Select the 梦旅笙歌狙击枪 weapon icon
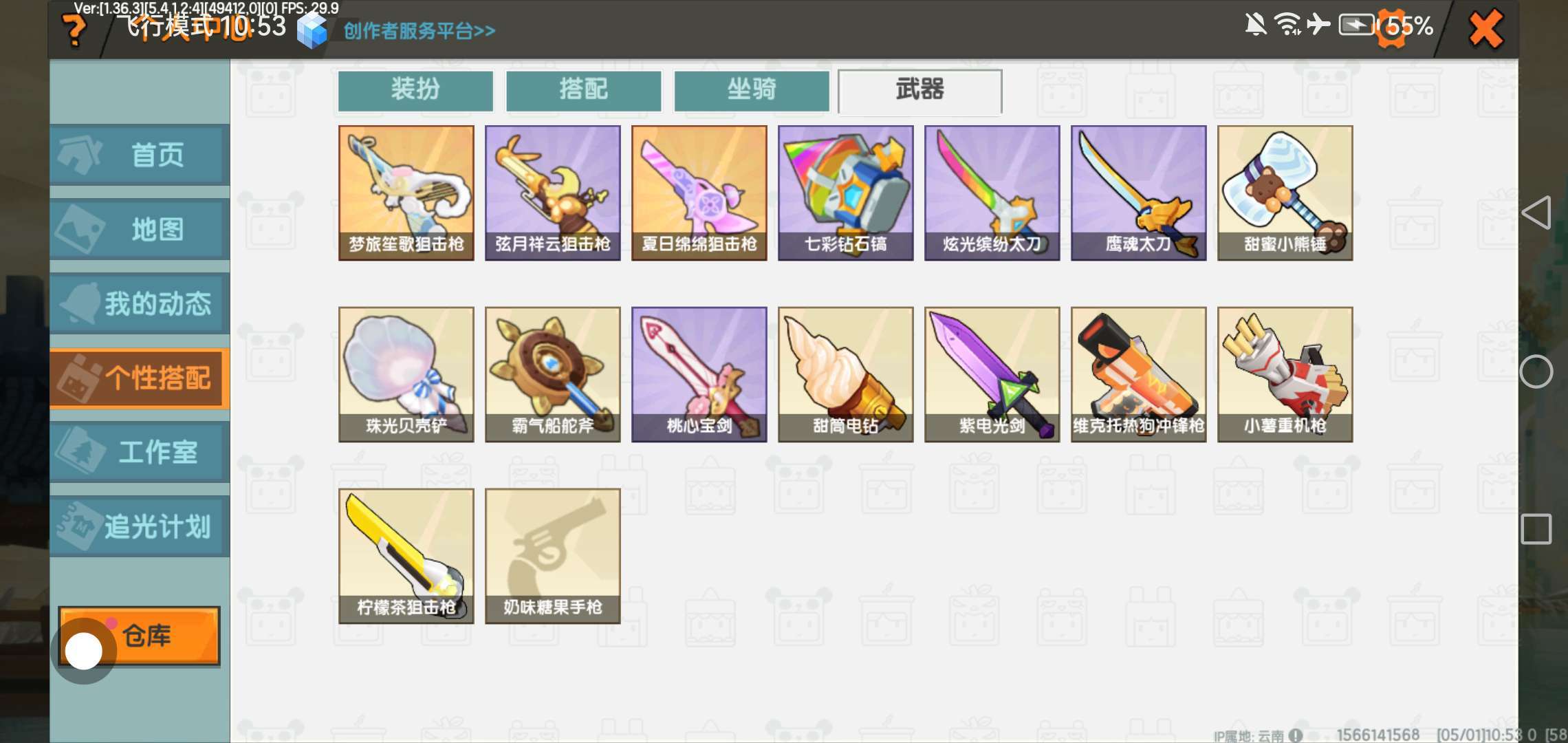The height and width of the screenshot is (743, 1568). (x=406, y=193)
